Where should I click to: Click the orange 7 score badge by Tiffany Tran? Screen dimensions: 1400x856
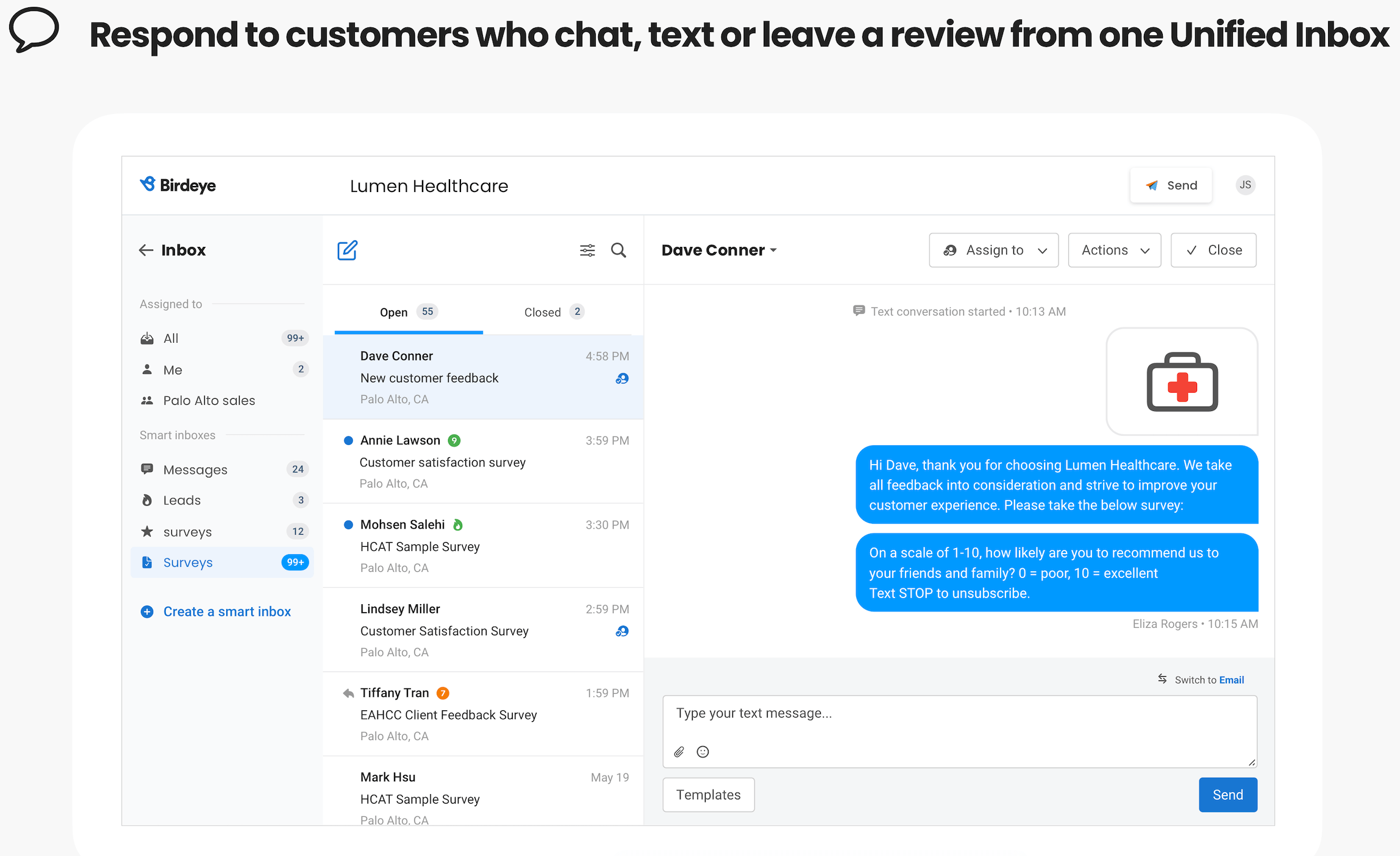coord(443,693)
